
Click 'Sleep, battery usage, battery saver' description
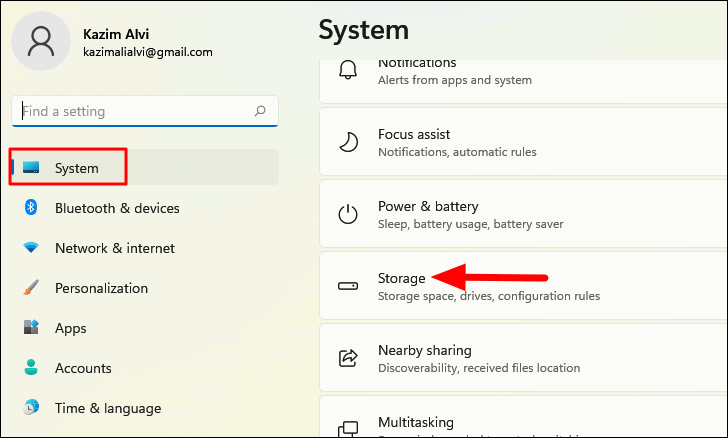pyautogui.click(x=470, y=224)
